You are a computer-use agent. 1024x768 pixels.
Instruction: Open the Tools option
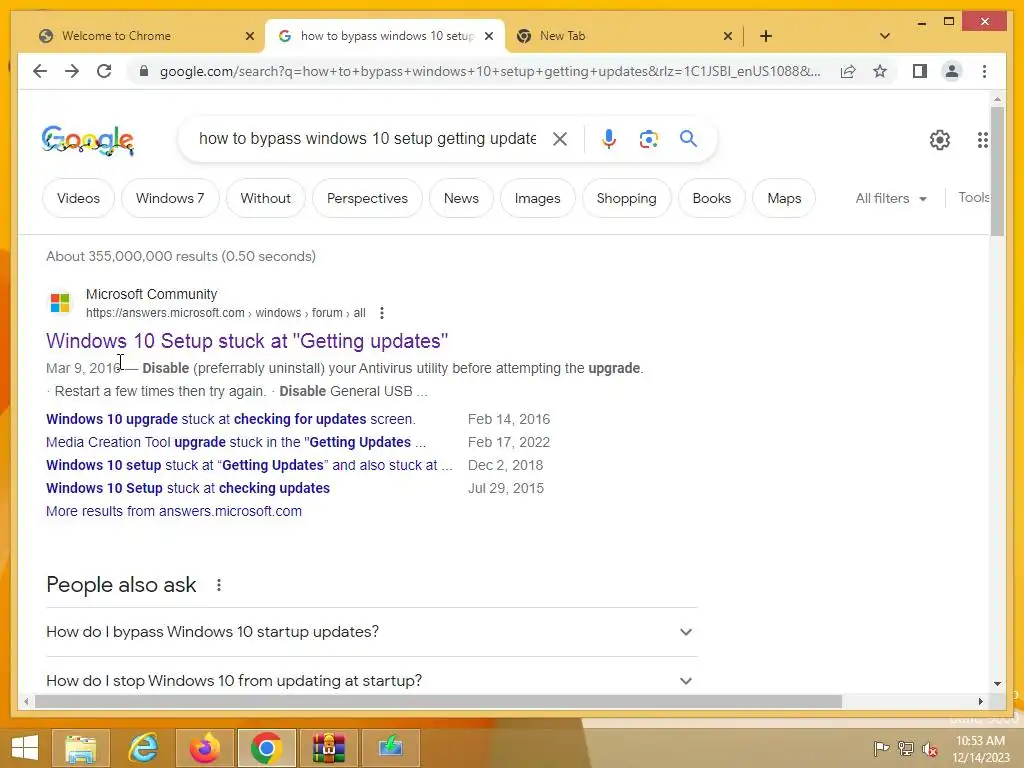coord(973,198)
